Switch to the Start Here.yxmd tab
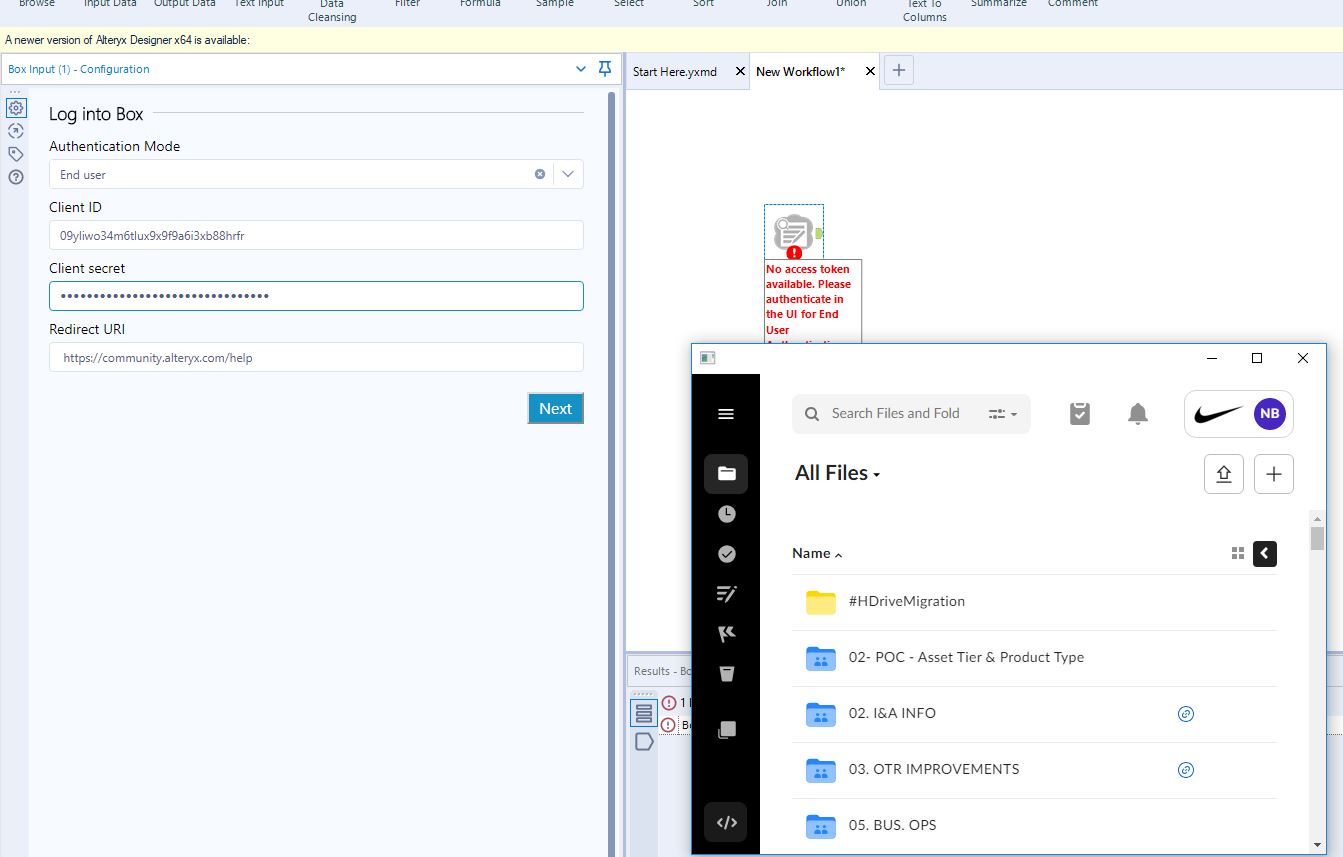The image size is (1343, 857). (x=675, y=71)
